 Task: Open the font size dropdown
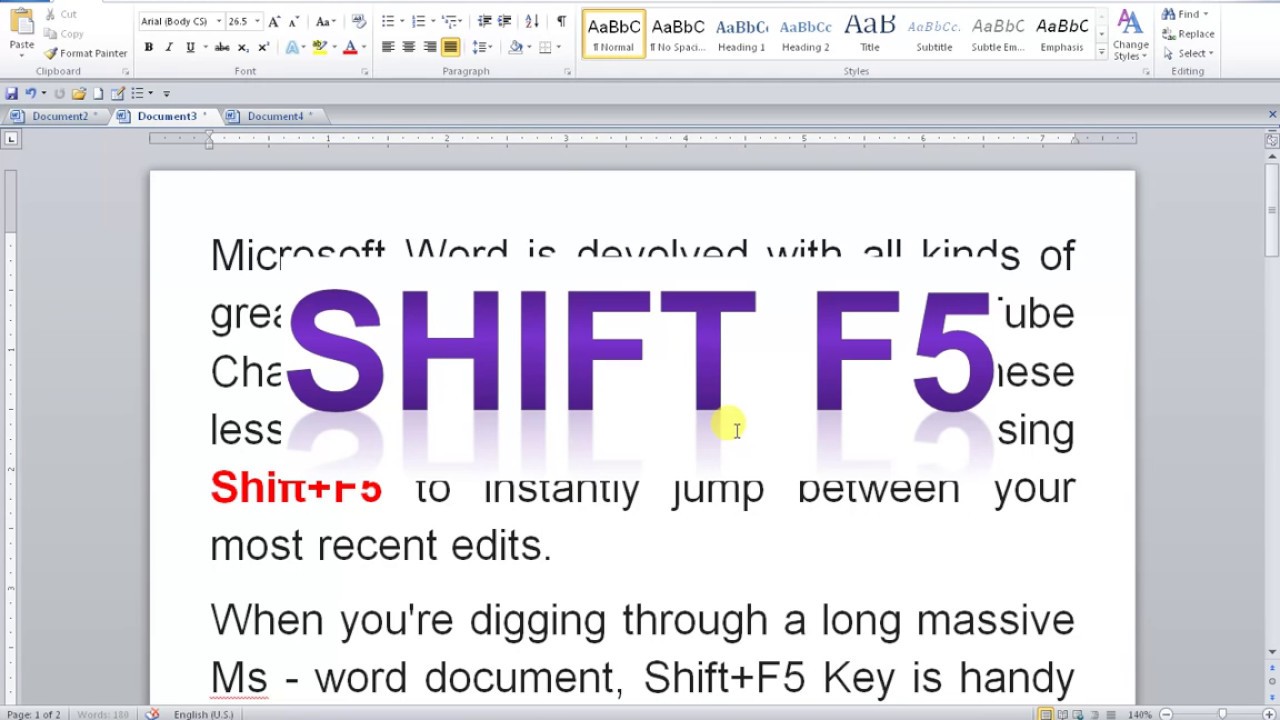tap(257, 21)
